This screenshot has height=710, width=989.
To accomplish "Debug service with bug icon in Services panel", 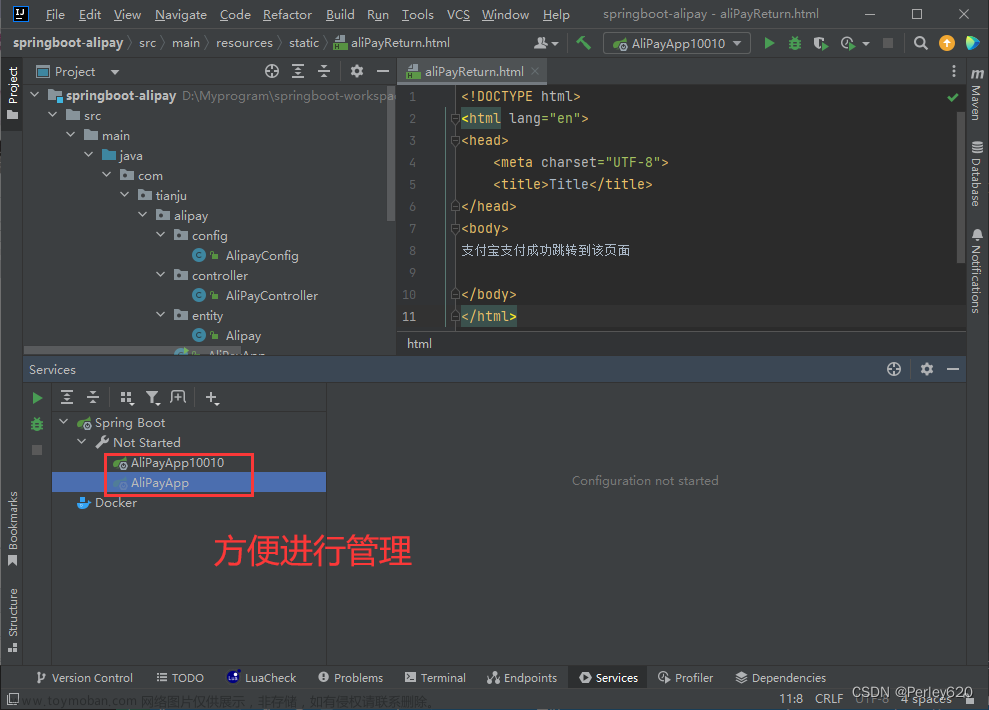I will point(37,424).
